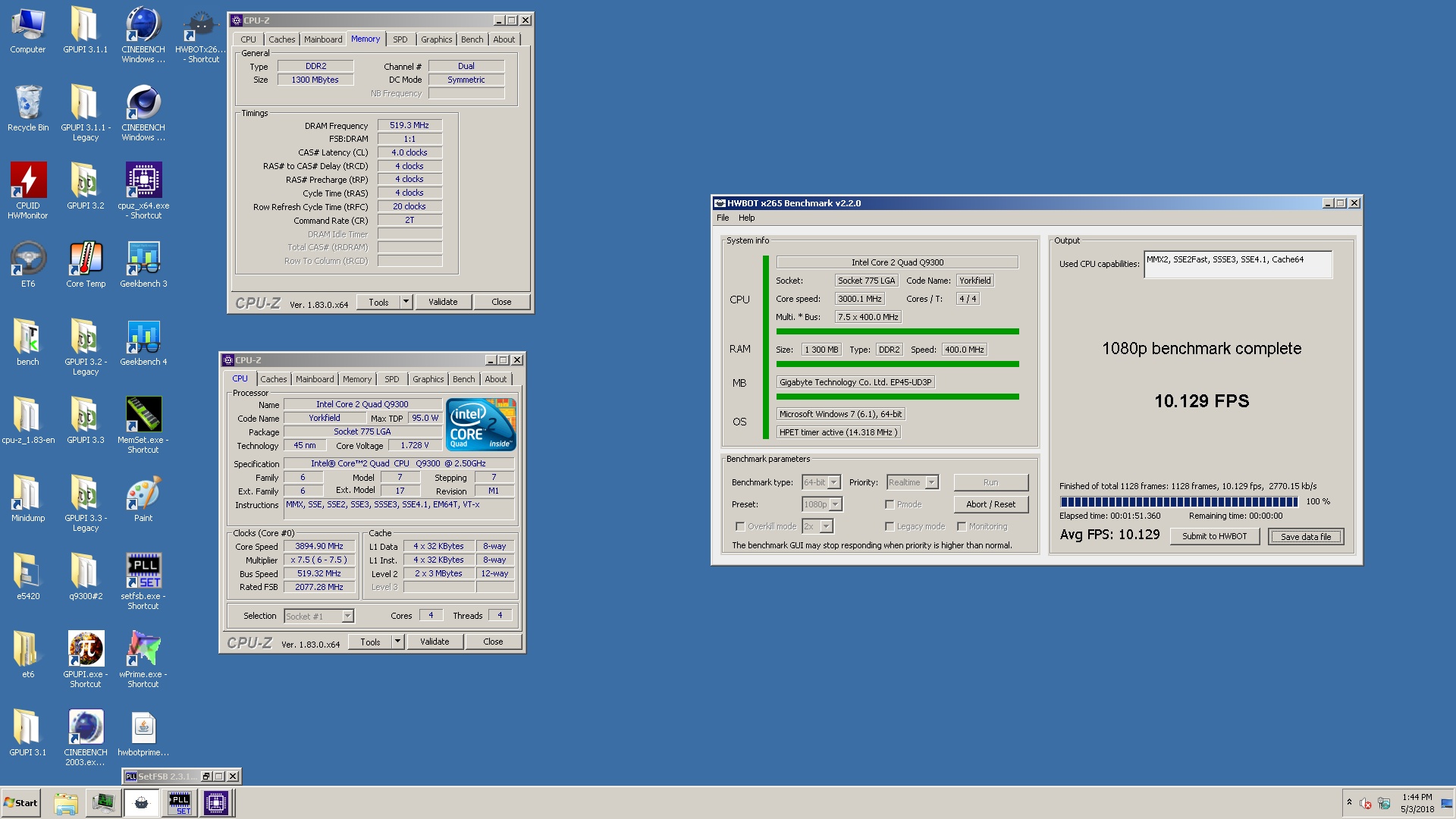
Task: Toggle the Pmode checkbox
Action: coord(890,504)
